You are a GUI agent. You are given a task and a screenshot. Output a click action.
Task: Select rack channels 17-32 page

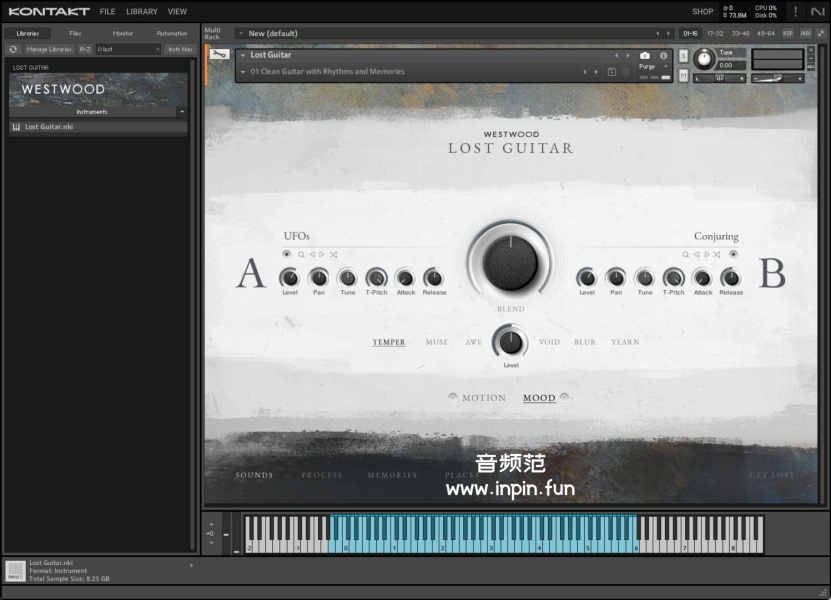(715, 33)
